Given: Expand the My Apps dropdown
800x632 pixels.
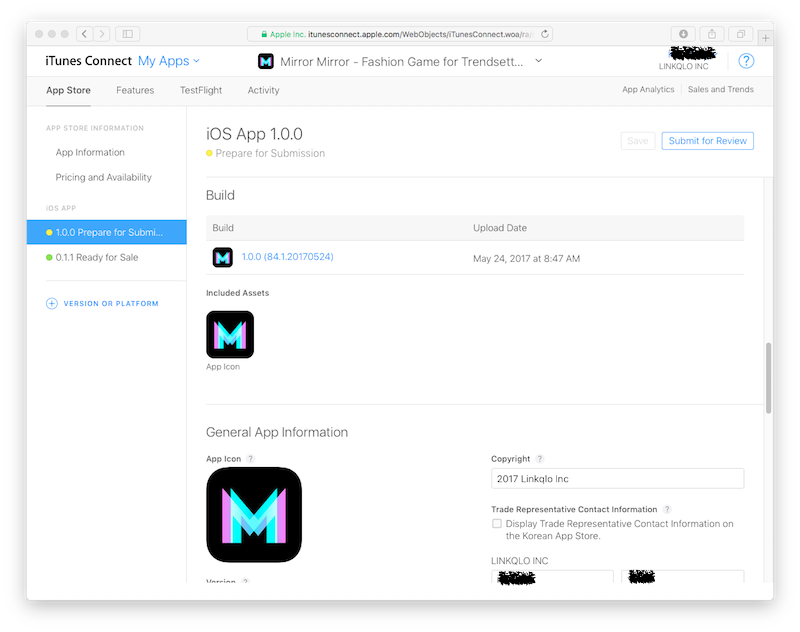Looking at the screenshot, I should [169, 61].
